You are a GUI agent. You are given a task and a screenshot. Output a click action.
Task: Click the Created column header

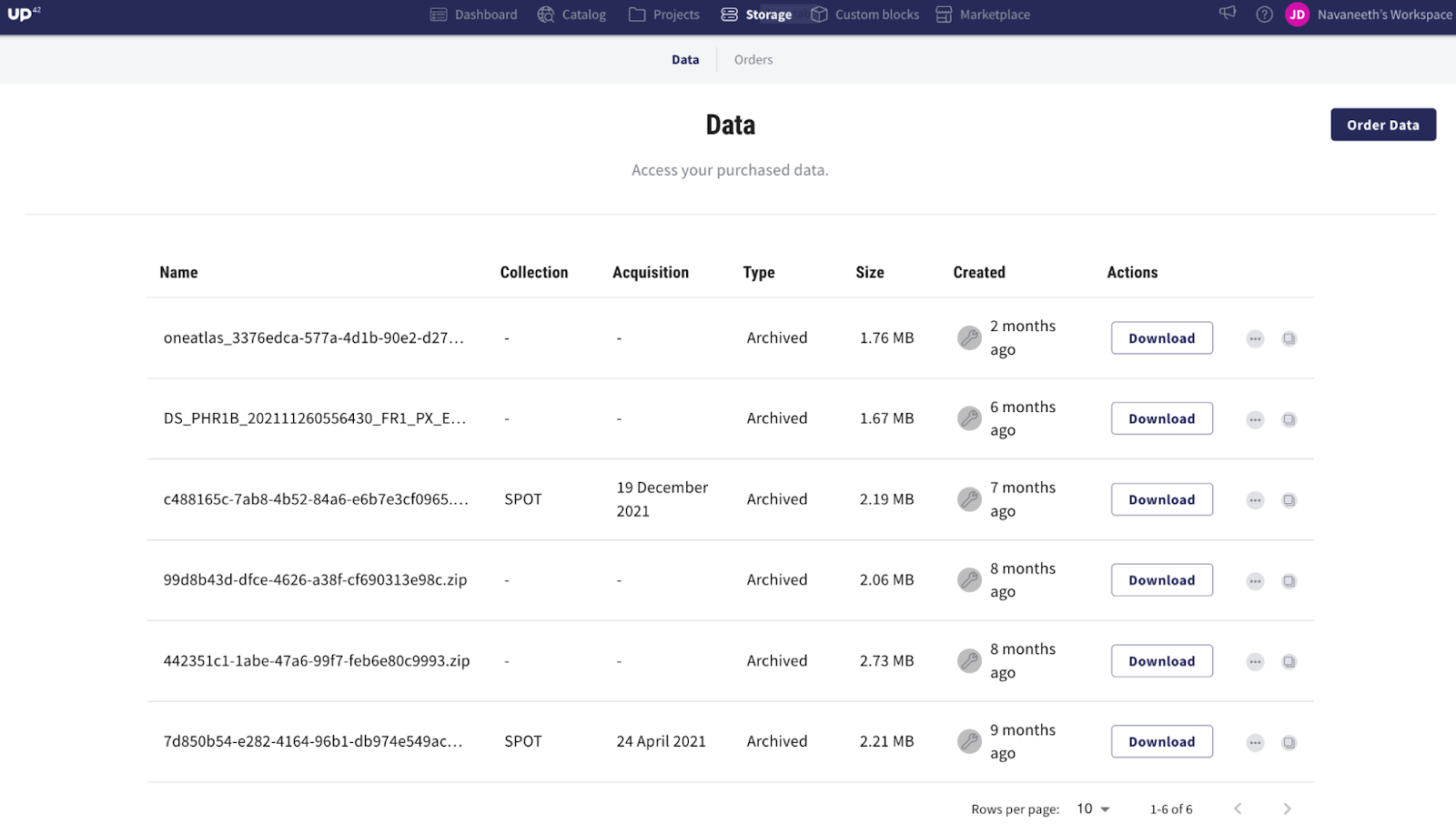[x=979, y=272]
